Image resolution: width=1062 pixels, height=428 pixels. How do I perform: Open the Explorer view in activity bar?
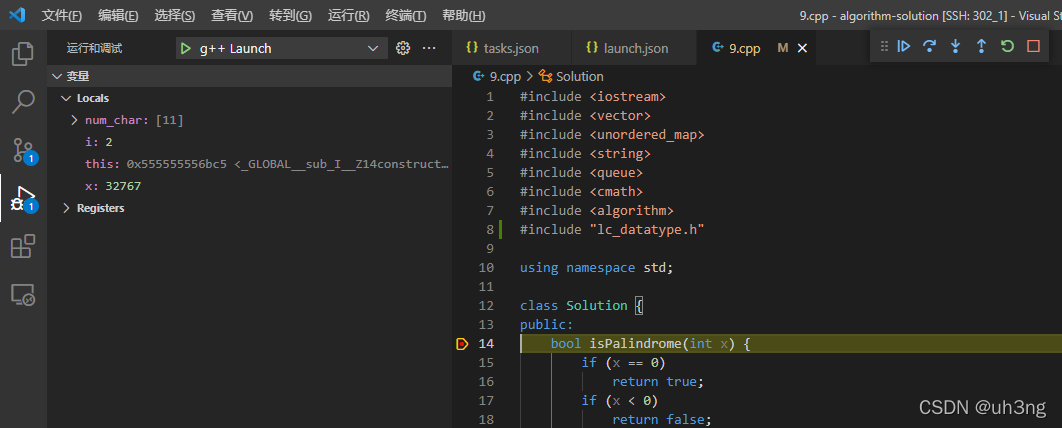coord(23,54)
